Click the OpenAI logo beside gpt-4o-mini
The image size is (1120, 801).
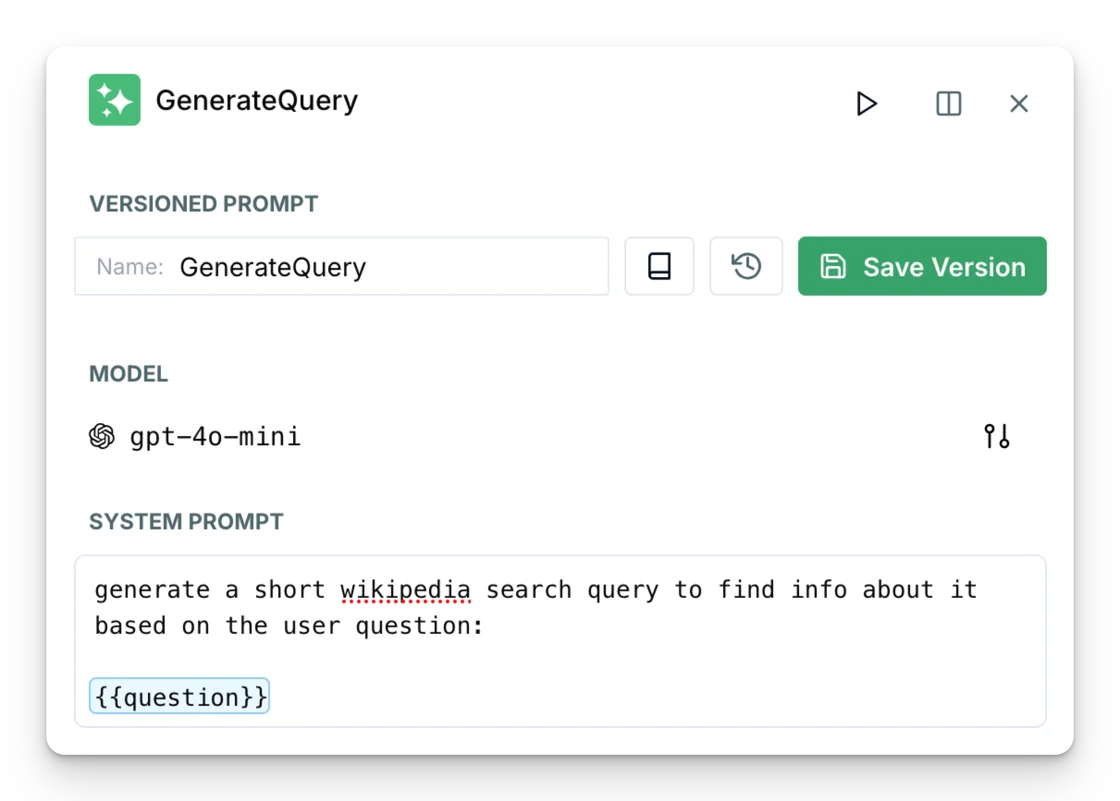101,436
